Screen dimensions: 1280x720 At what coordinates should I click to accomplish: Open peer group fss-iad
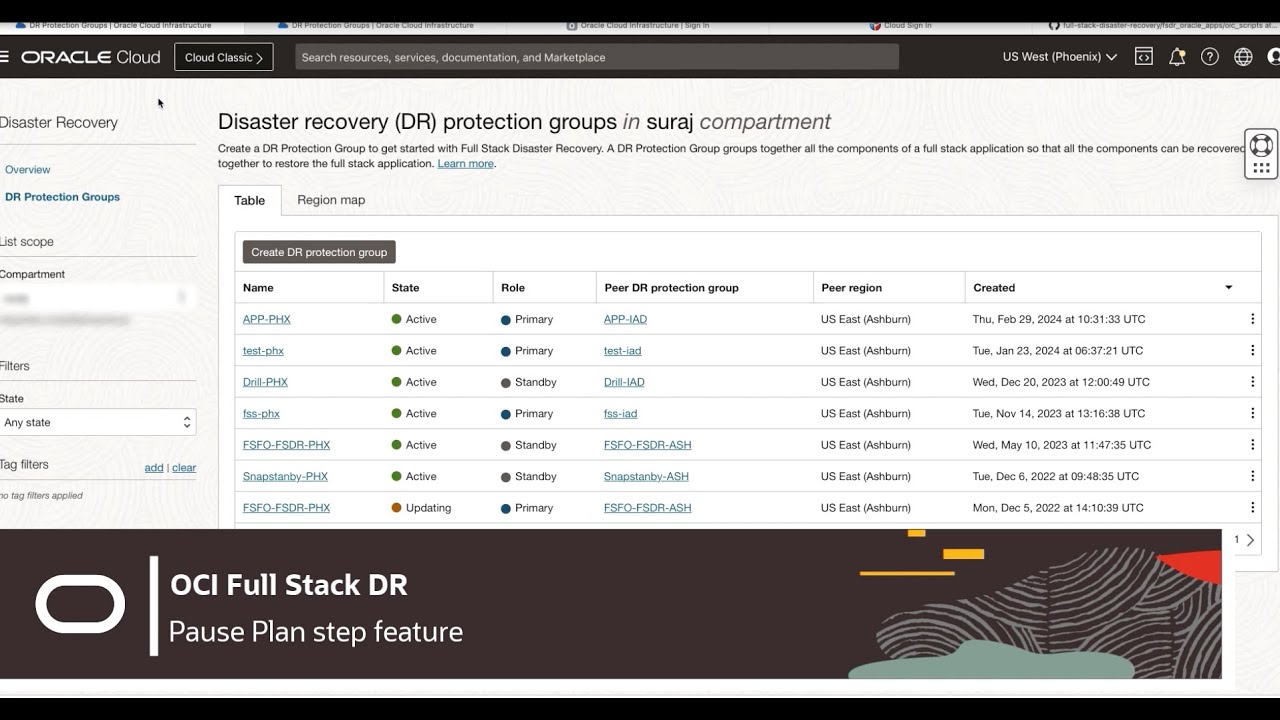click(620, 413)
